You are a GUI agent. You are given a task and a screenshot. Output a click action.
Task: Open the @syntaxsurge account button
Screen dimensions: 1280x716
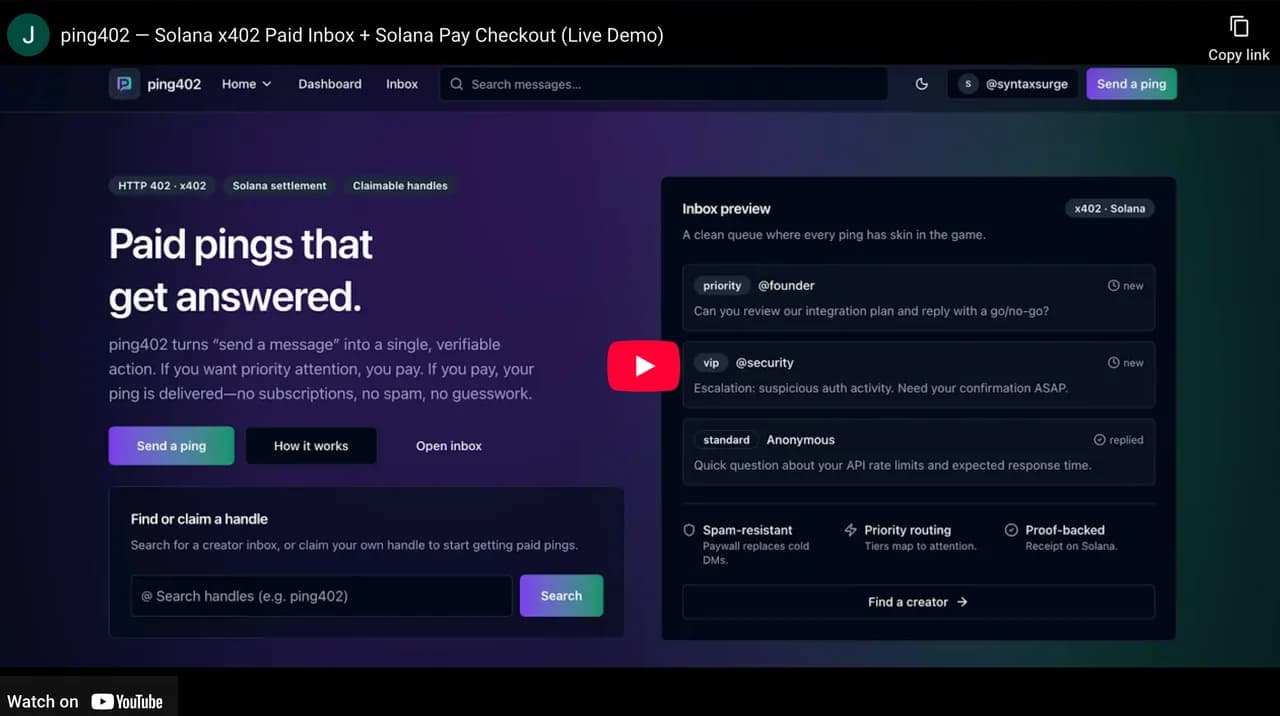tap(1013, 84)
